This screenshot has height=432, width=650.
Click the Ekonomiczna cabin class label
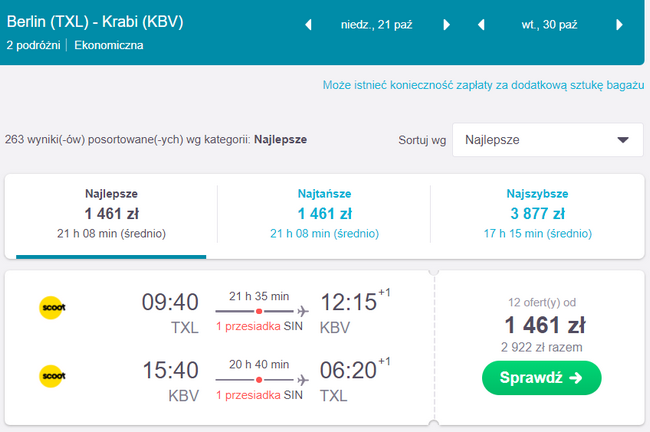tap(109, 45)
